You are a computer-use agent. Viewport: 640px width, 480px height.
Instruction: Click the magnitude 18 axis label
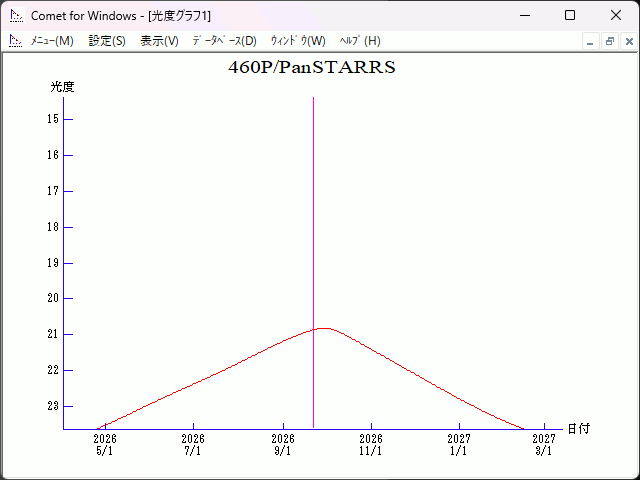(x=53, y=227)
